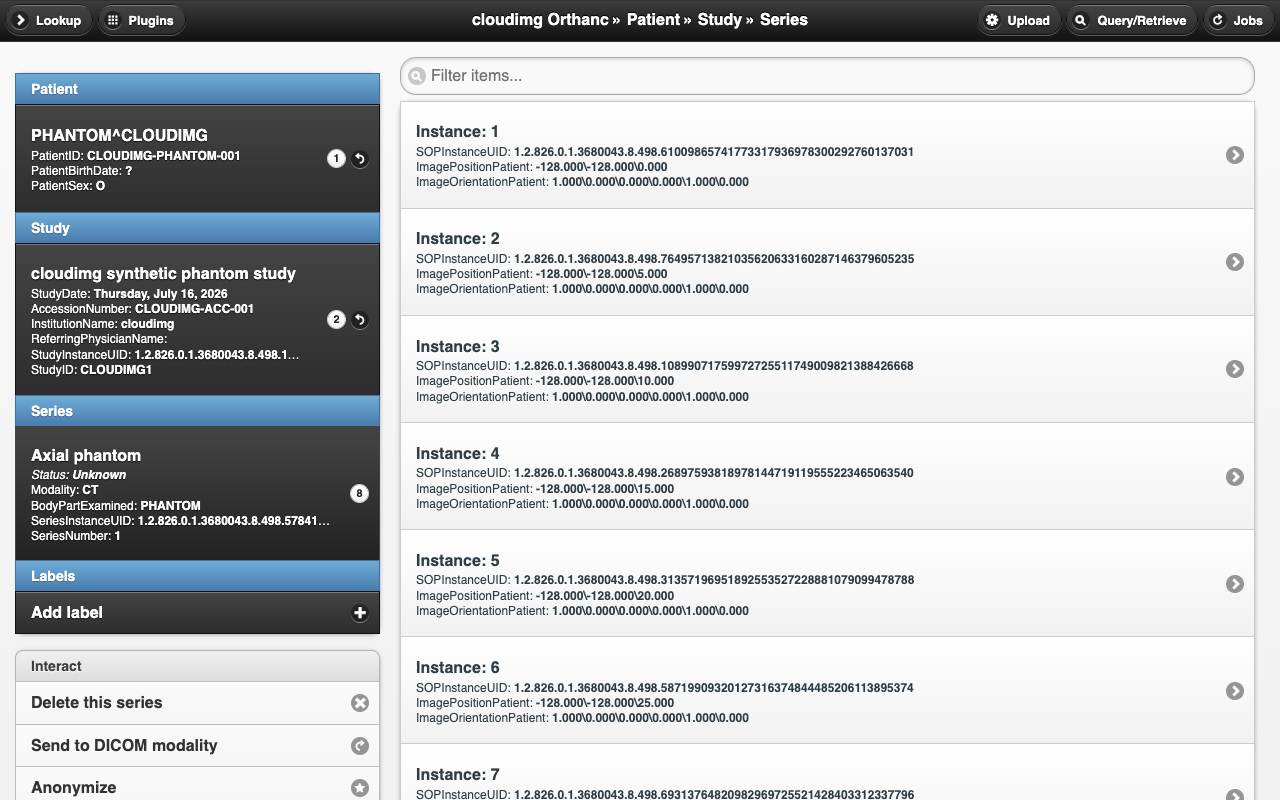This screenshot has height=800, width=1280.
Task: Select the PHANTOM^CLOUDIMG patient card
Action: [197, 158]
